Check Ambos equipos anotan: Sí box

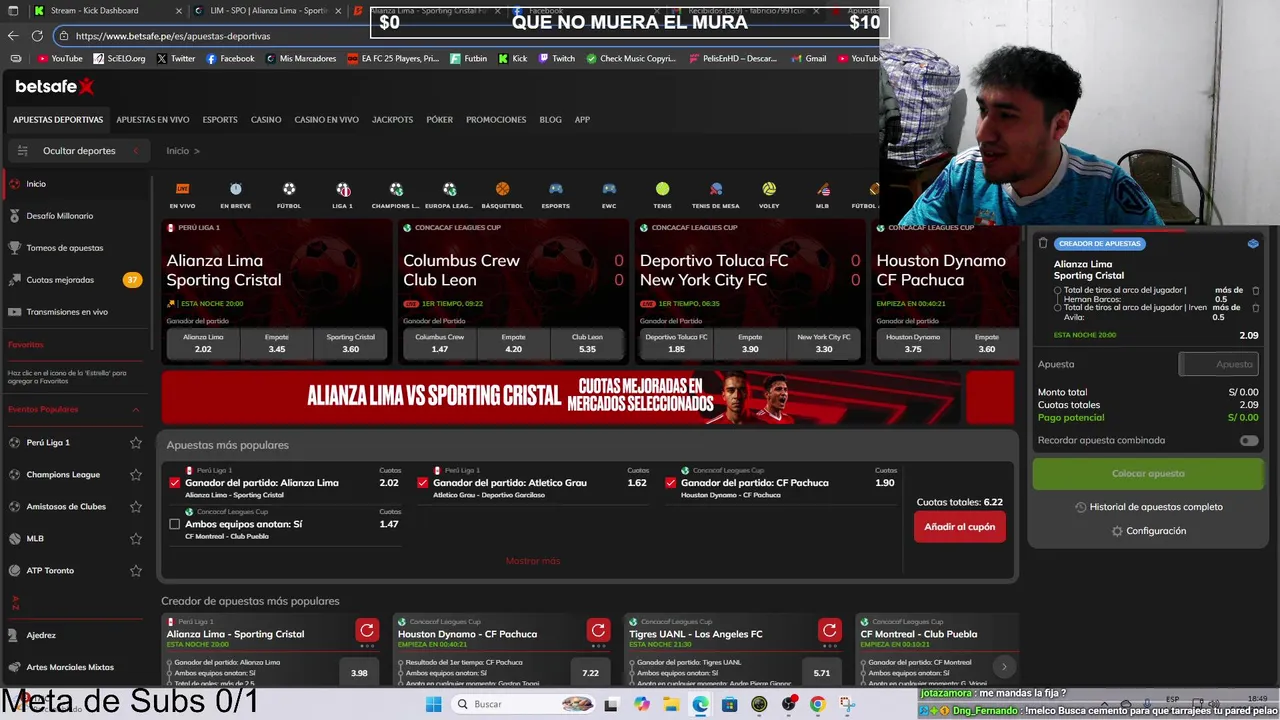[x=175, y=524]
